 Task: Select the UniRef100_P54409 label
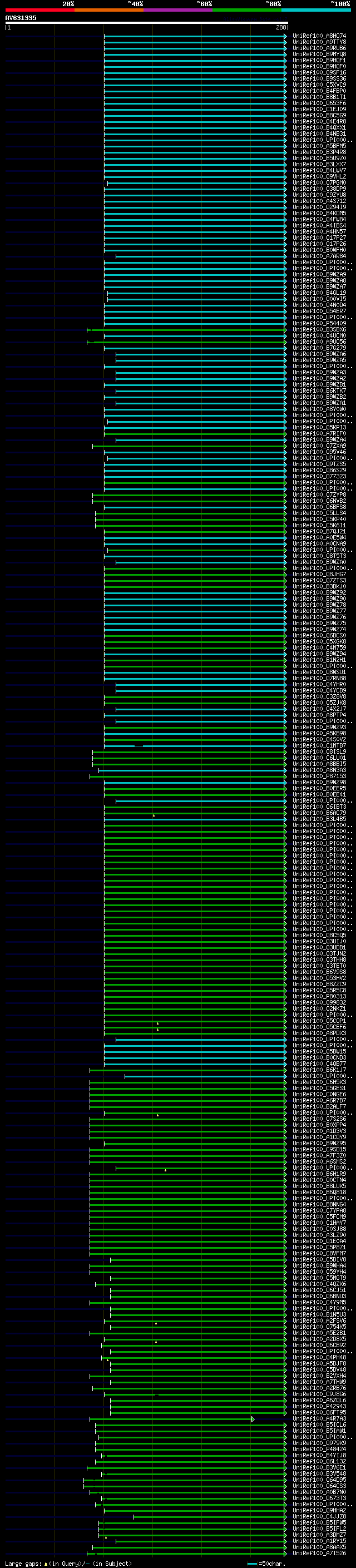[x=319, y=323]
